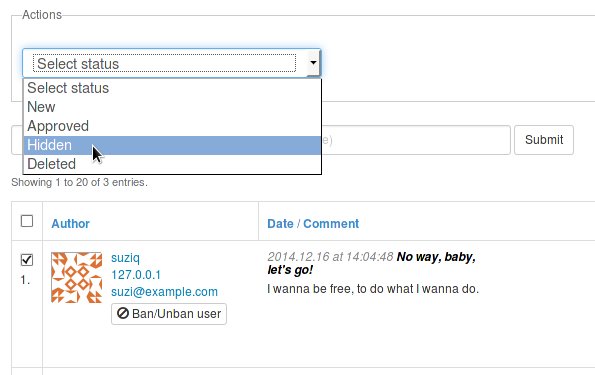The height and width of the screenshot is (375, 595).
Task: Click the suzi@example.com email link
Action: 164,291
